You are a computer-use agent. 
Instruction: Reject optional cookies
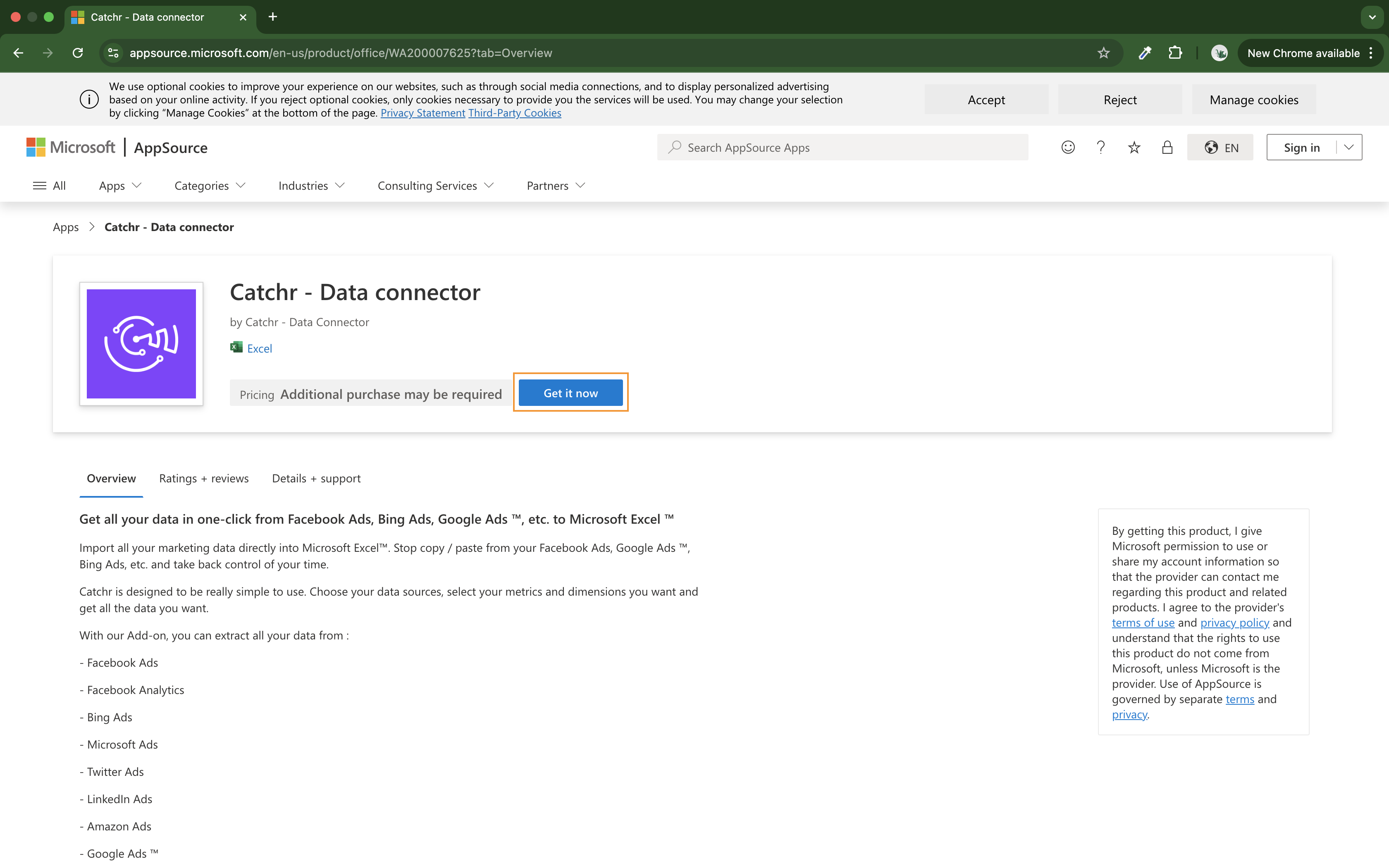[1120, 99]
